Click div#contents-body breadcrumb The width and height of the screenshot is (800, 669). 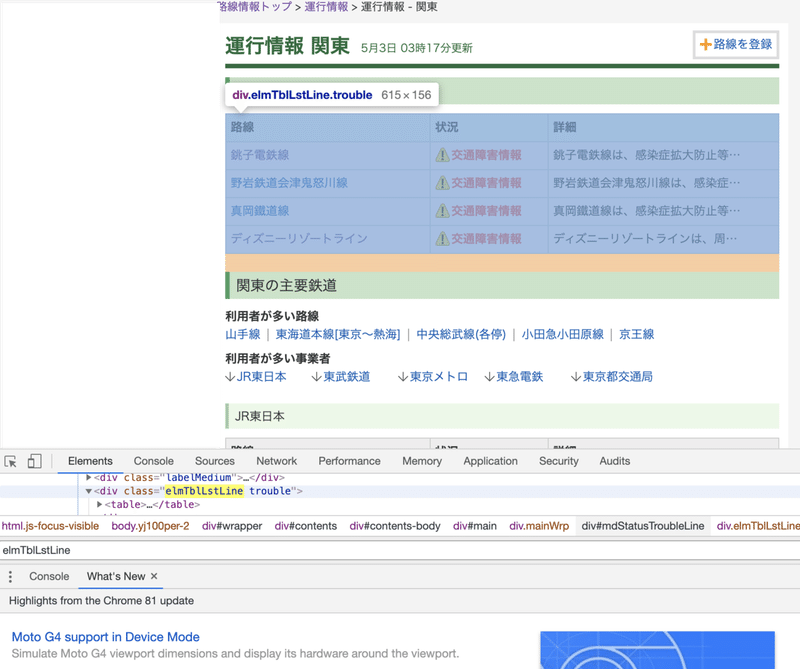click(395, 526)
